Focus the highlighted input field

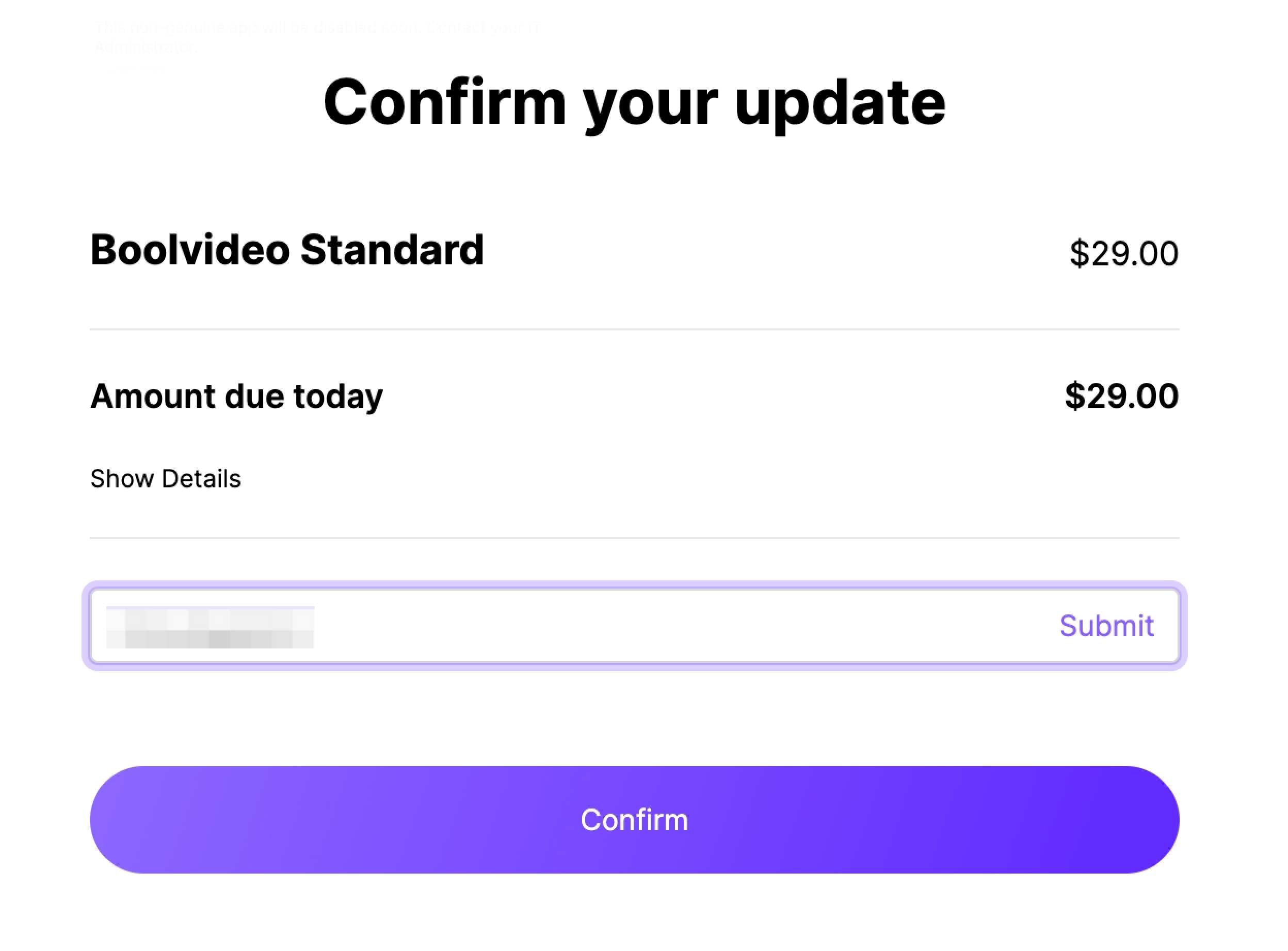[633, 626]
